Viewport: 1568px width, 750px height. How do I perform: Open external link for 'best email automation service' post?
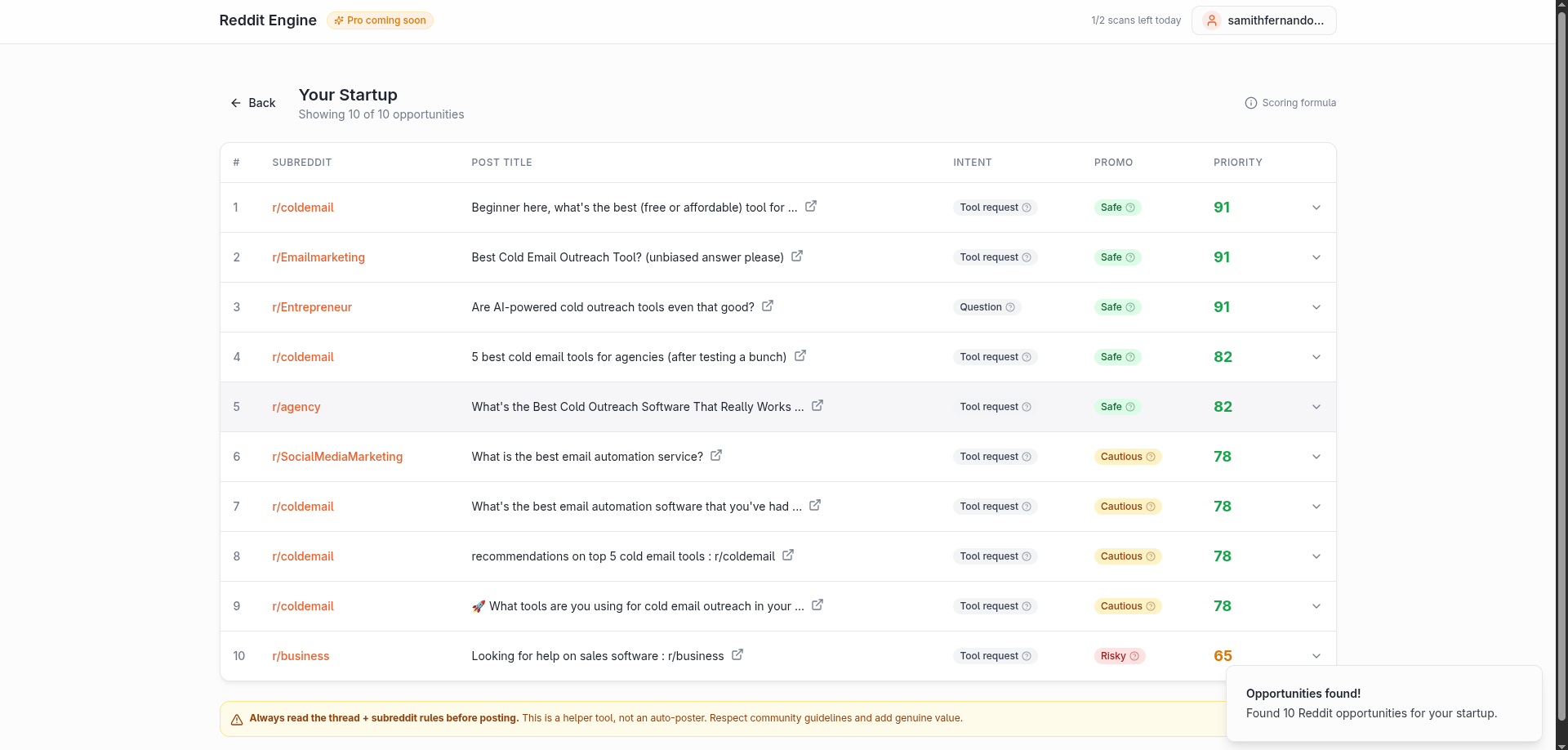[x=716, y=456]
